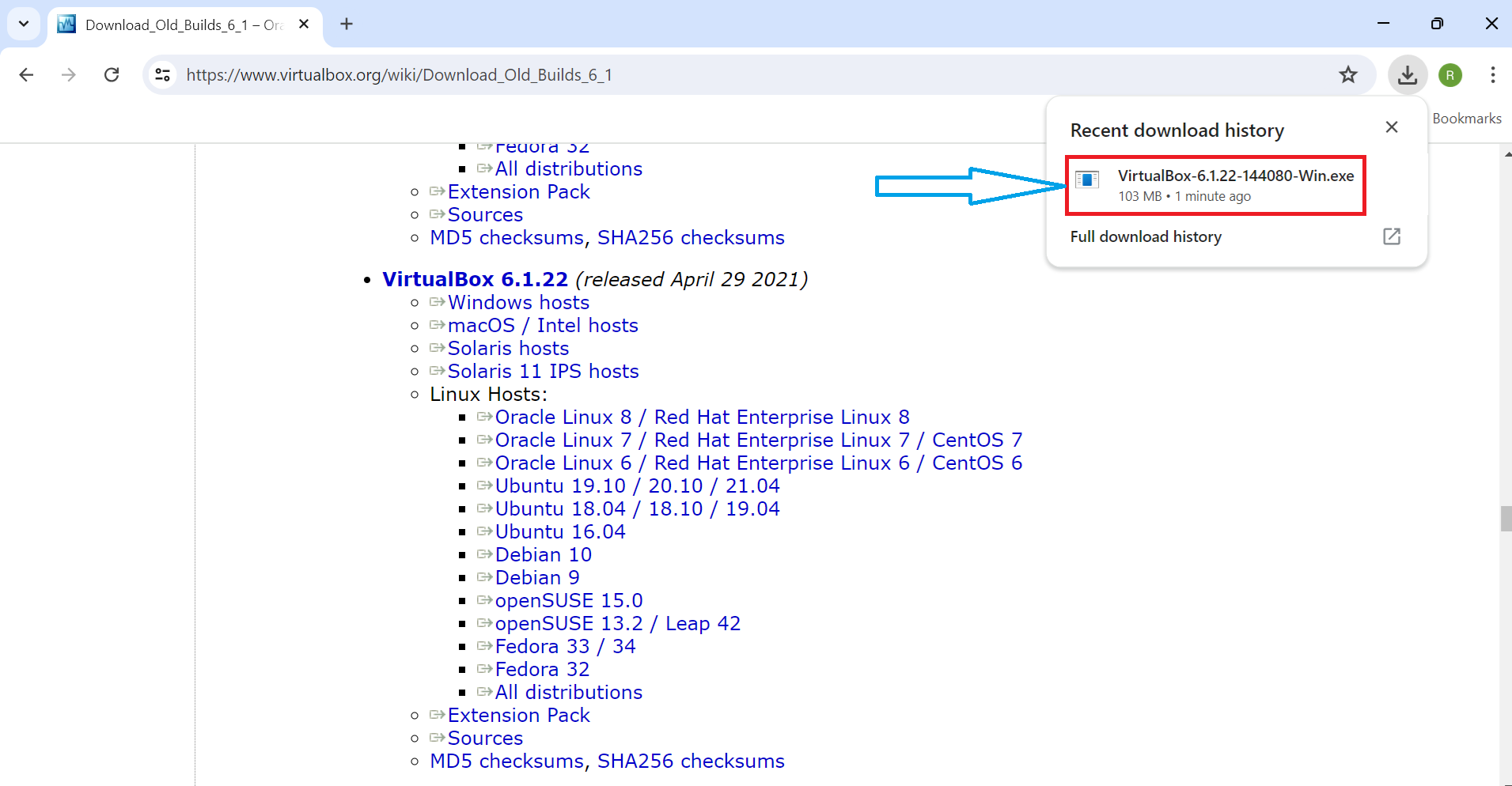Screen dimensions: 1512x786
Task: Open the upper MD5 checksums link
Action: coord(506,237)
